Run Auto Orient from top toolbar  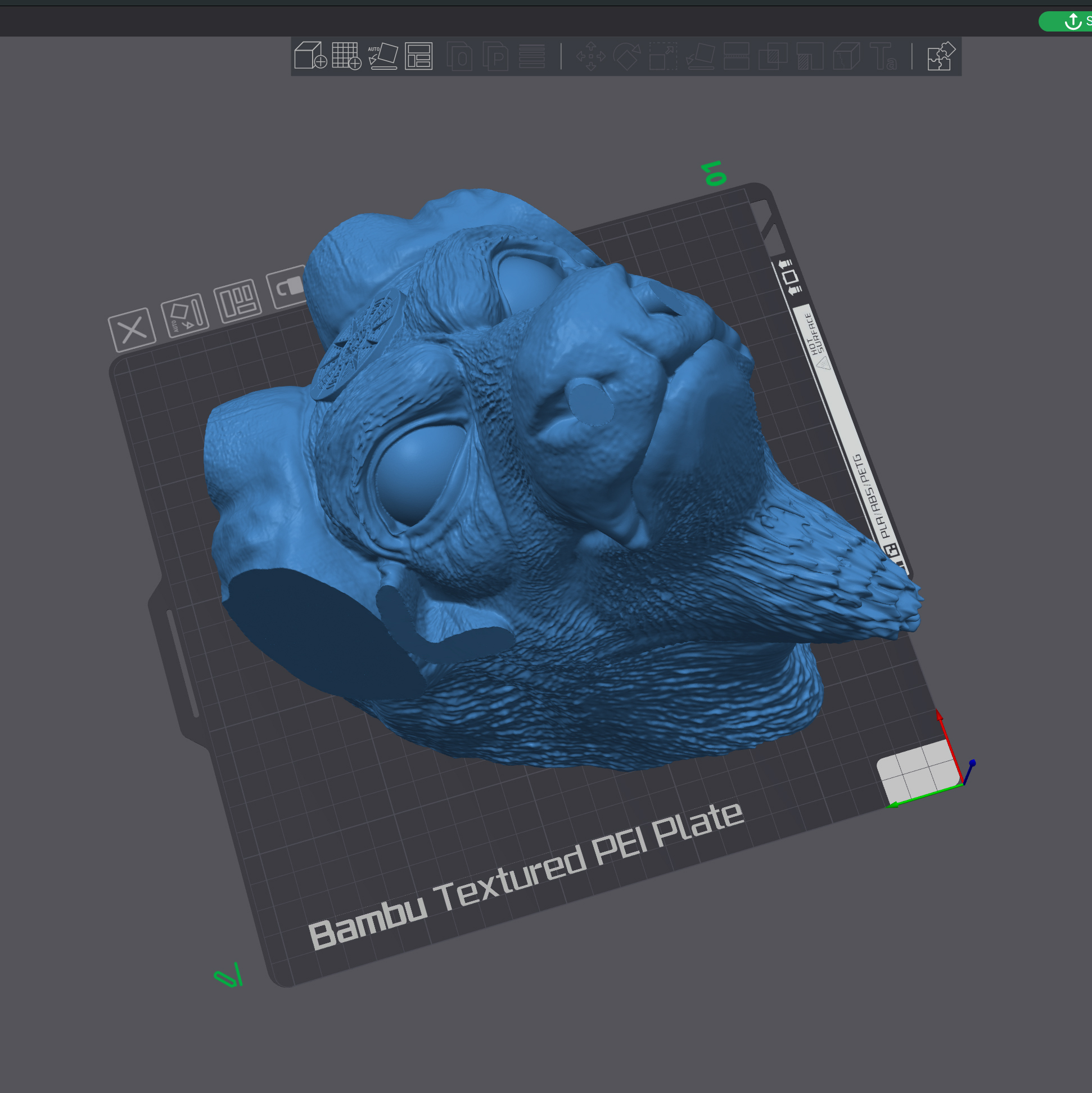point(383,56)
